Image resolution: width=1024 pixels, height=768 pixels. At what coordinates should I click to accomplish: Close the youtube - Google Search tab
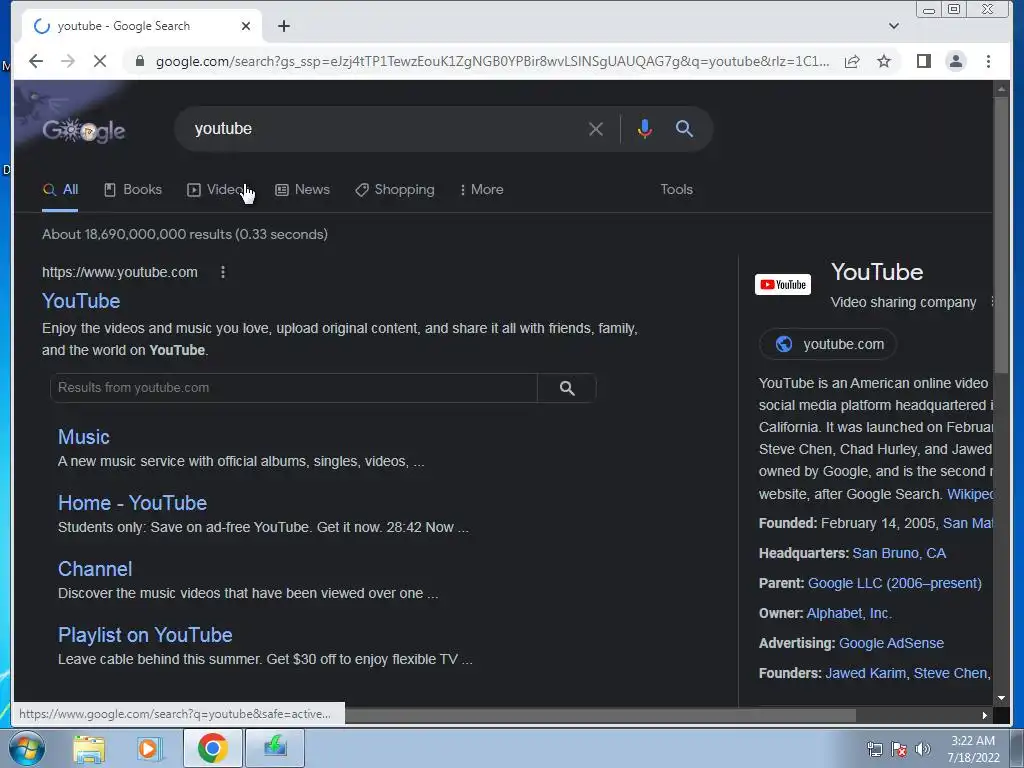(246, 26)
